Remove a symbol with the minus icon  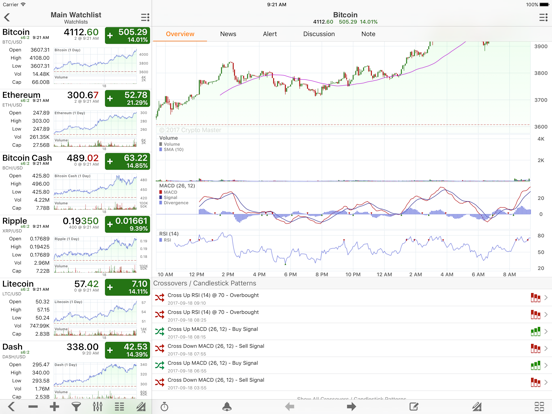click(x=33, y=407)
